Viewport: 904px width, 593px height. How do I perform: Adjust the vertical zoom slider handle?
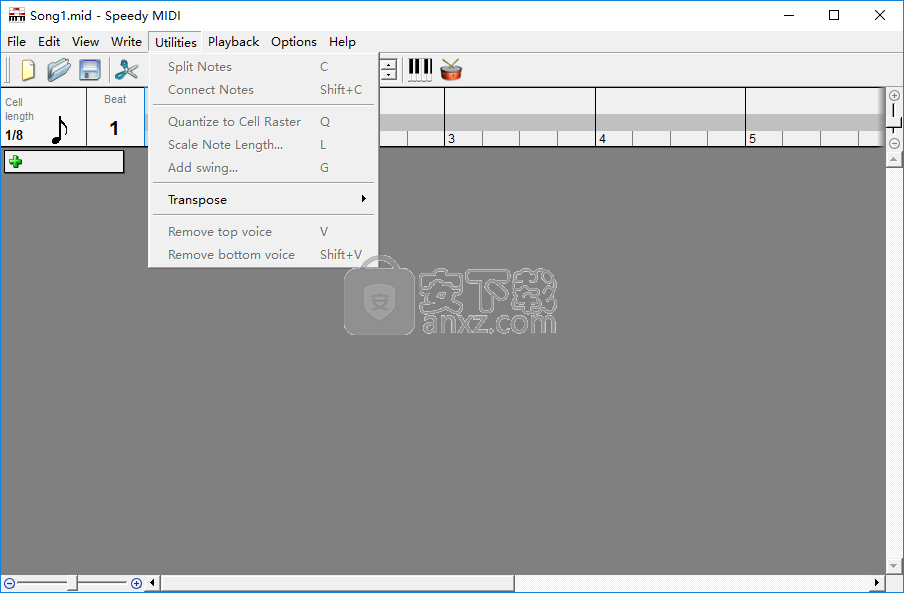[894, 123]
